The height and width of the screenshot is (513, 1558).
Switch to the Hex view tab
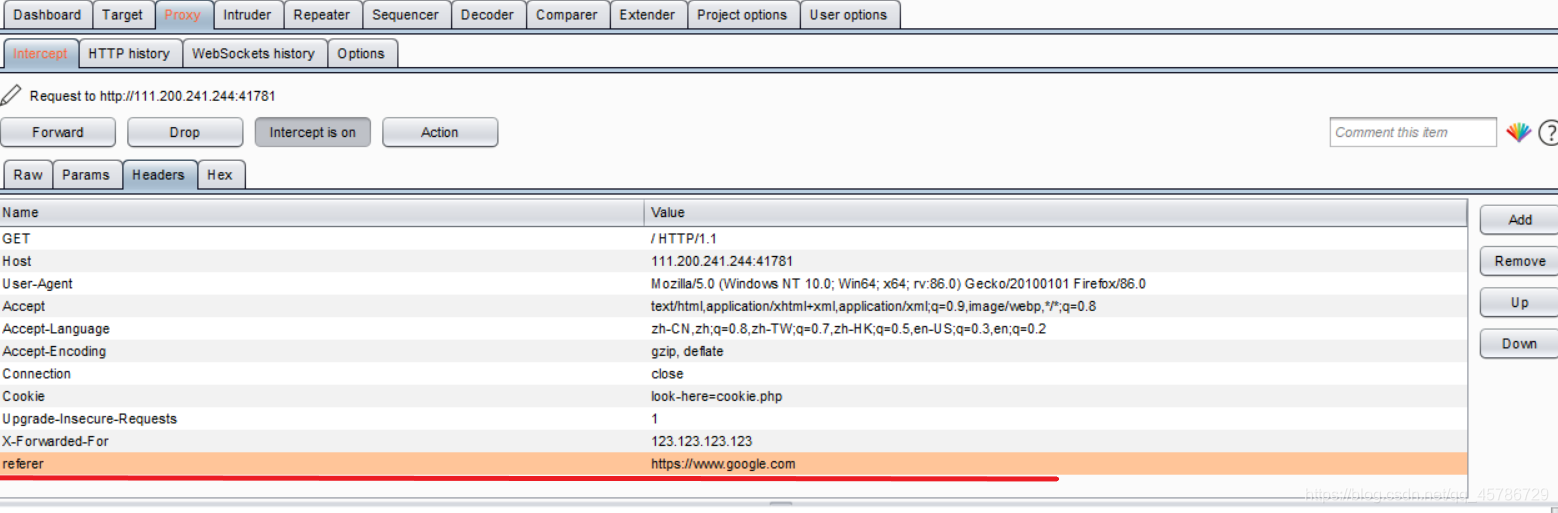(x=220, y=175)
